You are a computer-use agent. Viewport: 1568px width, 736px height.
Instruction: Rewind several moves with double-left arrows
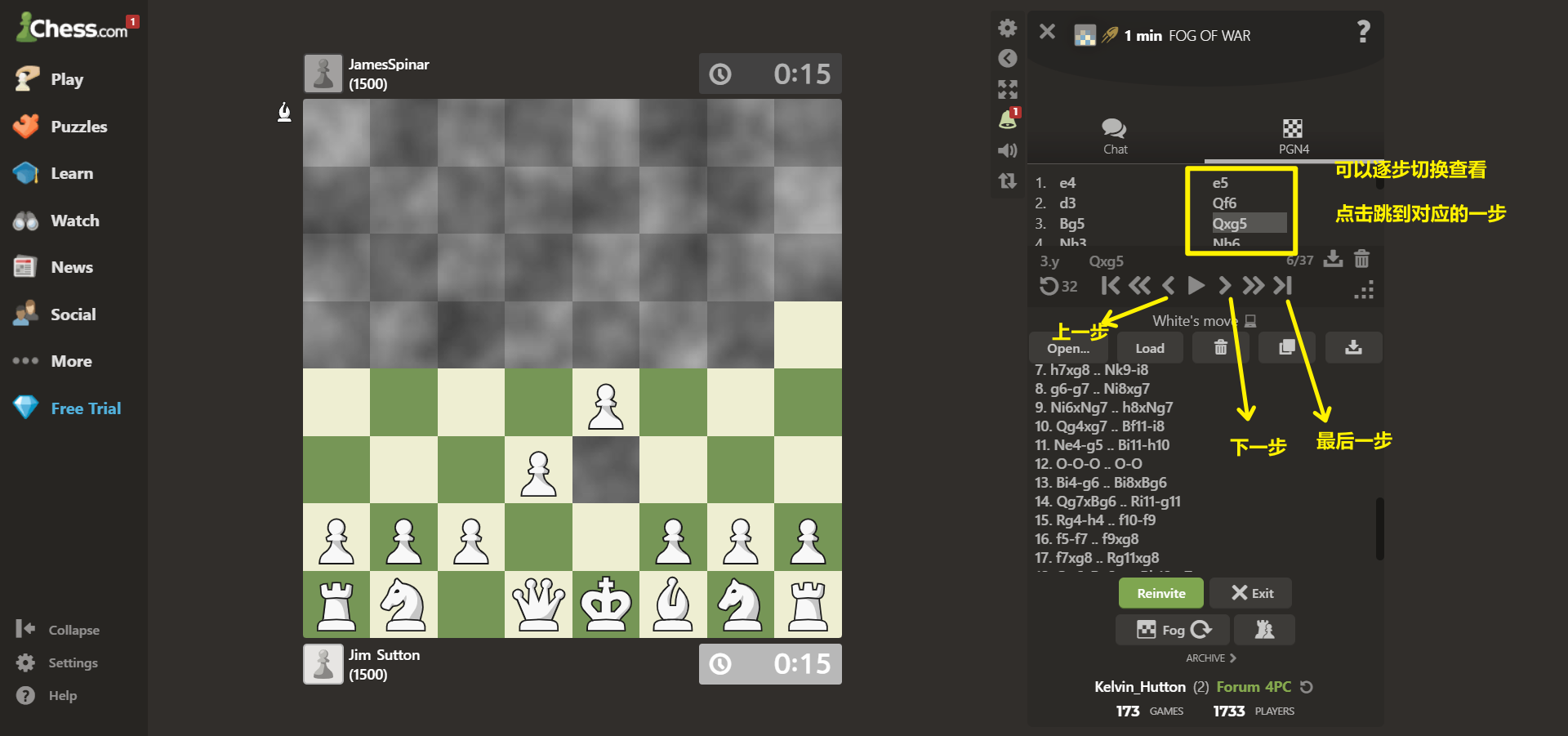pyautogui.click(x=1139, y=285)
